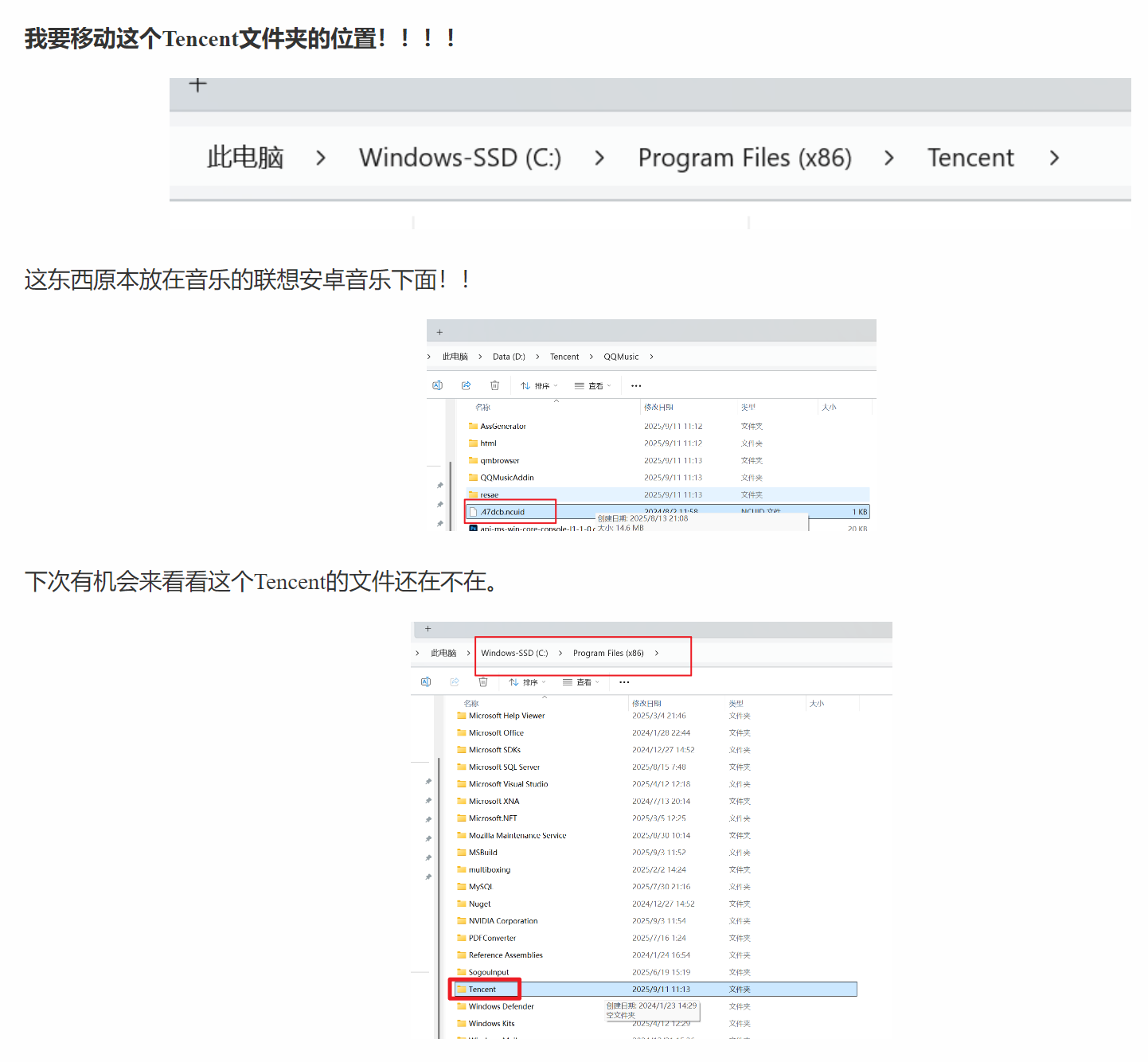Open the 排序 sort dropdown in the Program Files window
Screen dimensions: 1148x1062
pos(528,682)
